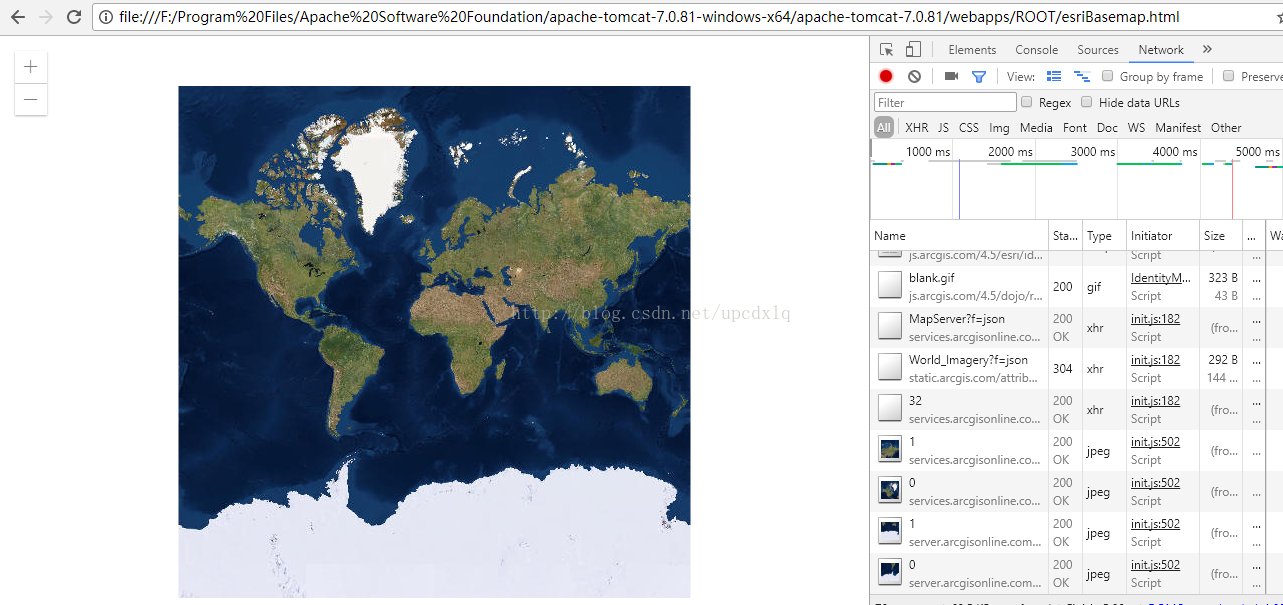Clear the network log
The width and height of the screenshot is (1283, 605).
(x=914, y=76)
